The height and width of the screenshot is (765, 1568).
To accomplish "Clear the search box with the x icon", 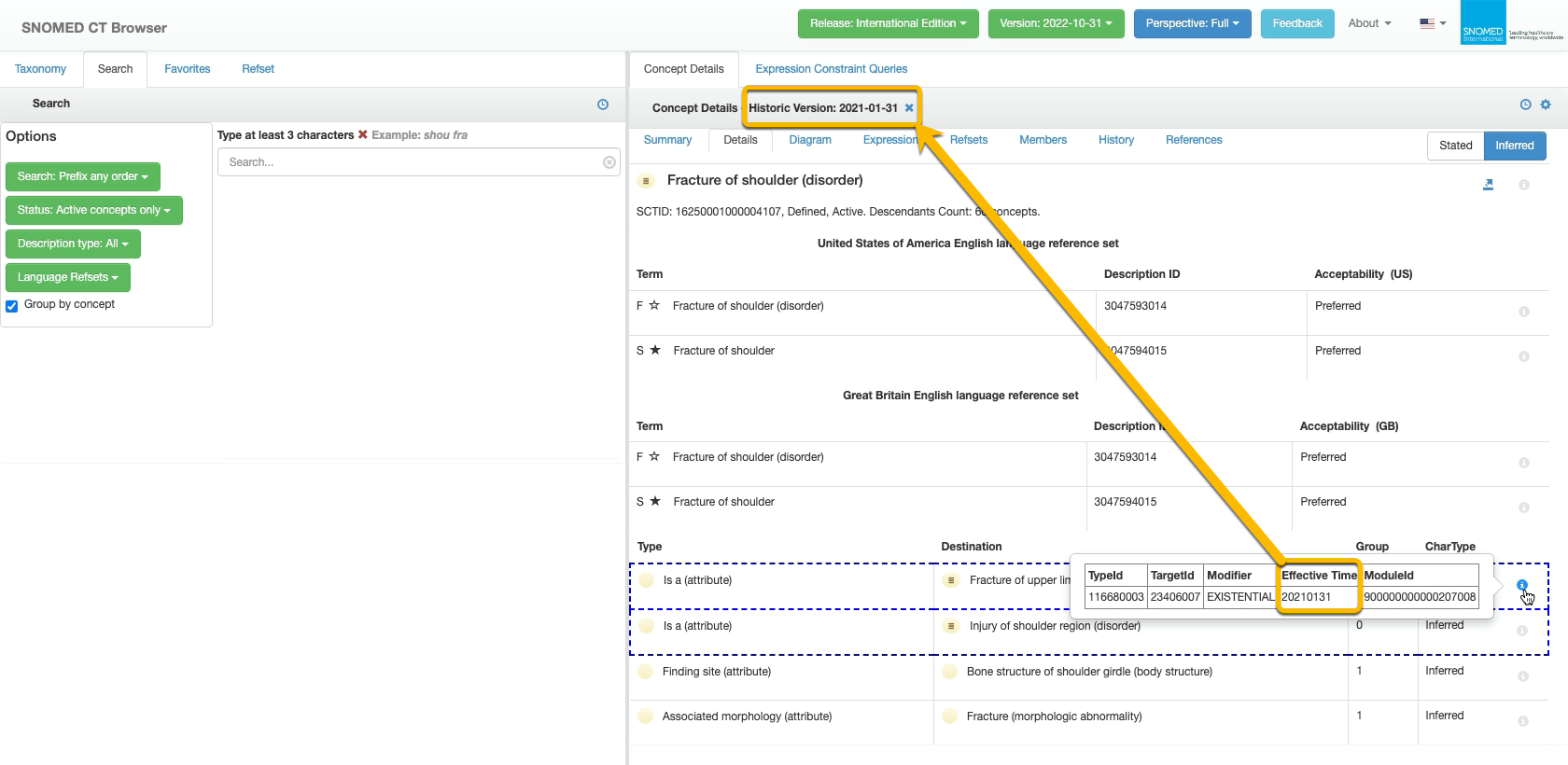I will [609, 162].
